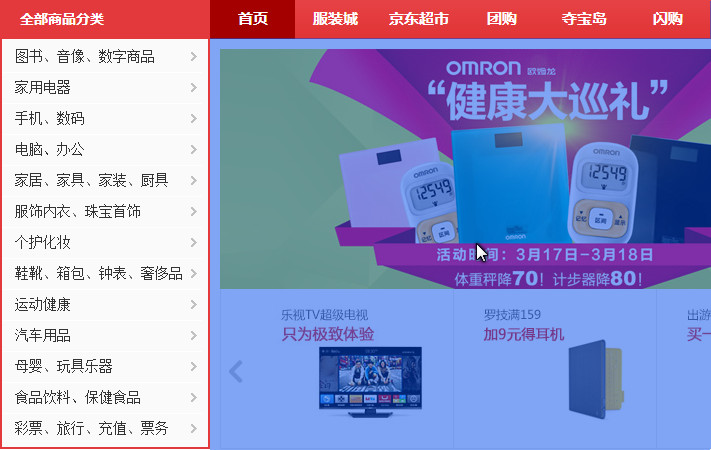Choose the 汽车用品 category
The image size is (711, 450).
[43, 335]
